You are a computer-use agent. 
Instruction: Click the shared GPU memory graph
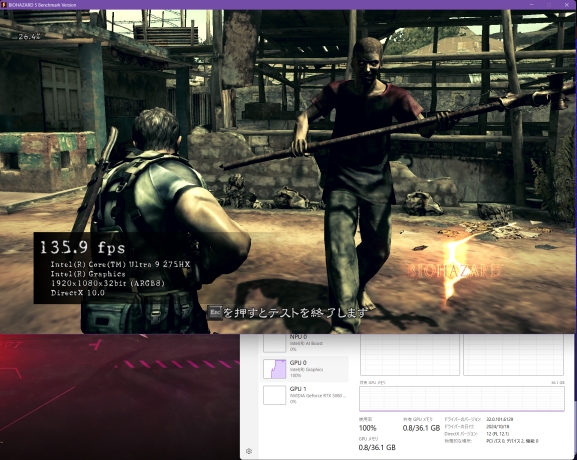462,399
